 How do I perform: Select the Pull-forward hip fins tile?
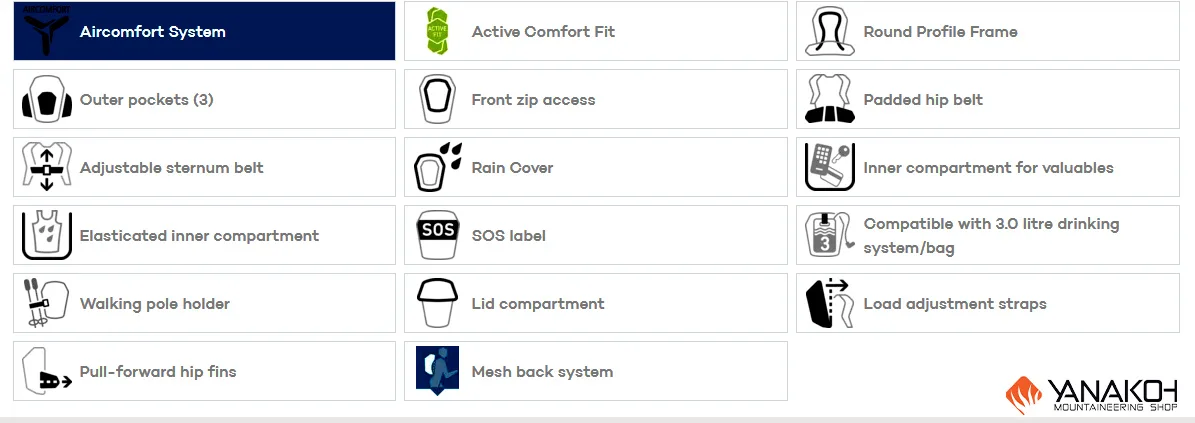tap(204, 370)
